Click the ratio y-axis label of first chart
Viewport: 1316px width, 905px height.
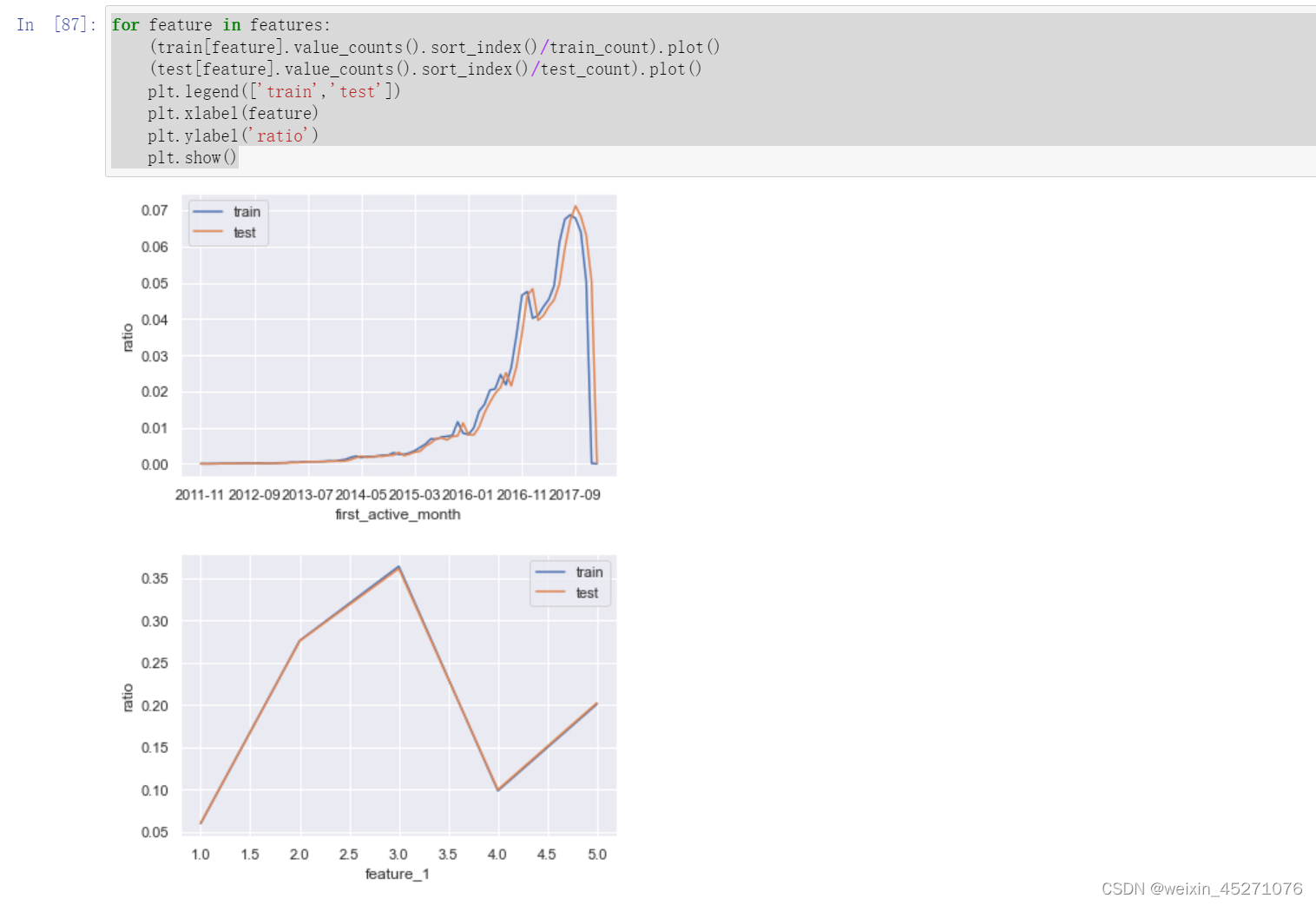(128, 337)
